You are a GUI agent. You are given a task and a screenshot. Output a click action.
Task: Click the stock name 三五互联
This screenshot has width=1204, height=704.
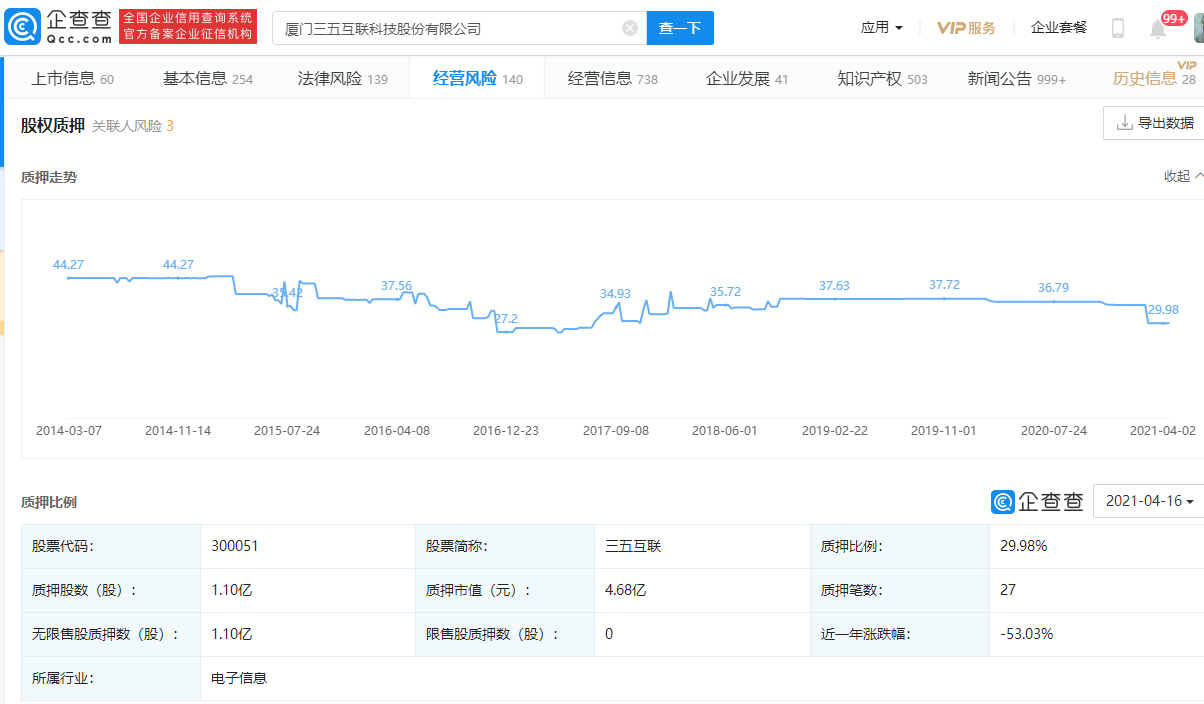tap(633, 546)
